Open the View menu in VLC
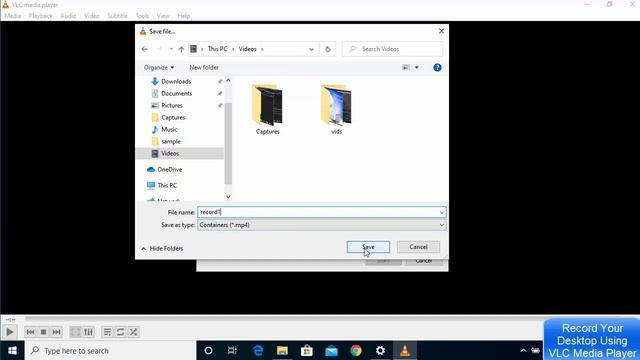Screen dimensions: 640x360 click(163, 16)
